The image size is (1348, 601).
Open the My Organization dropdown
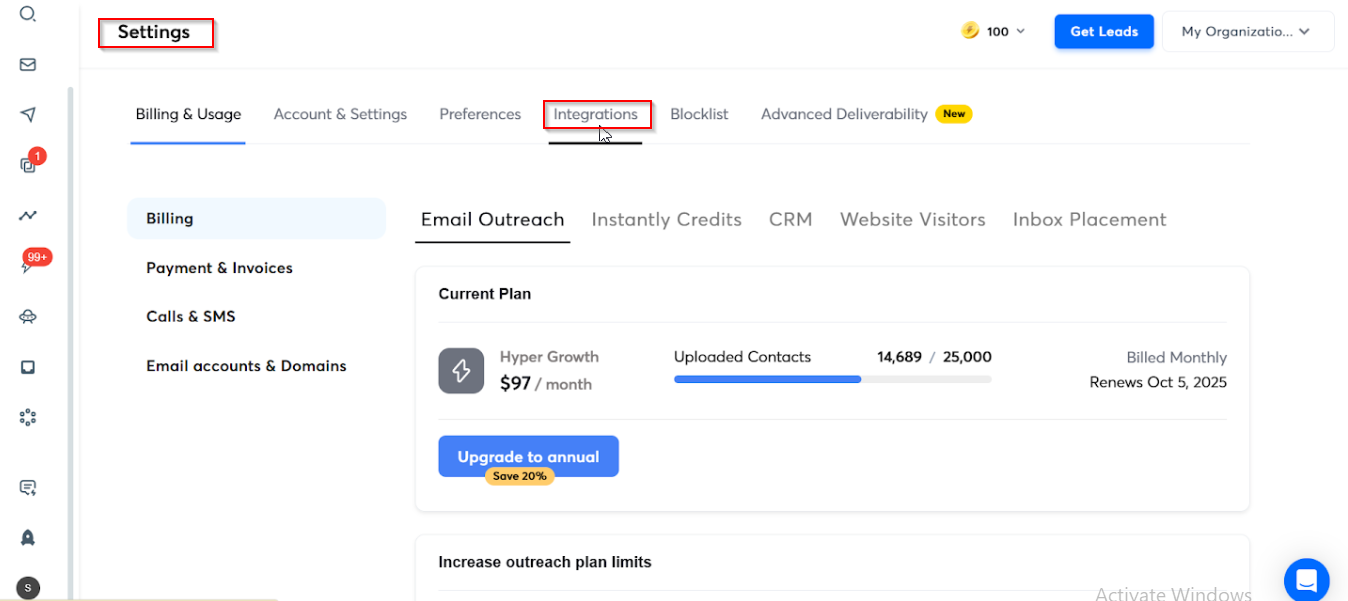(1247, 31)
